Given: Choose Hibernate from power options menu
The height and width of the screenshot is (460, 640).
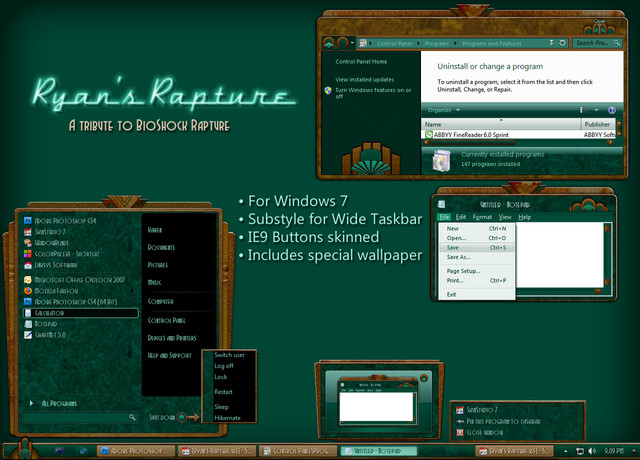Looking at the screenshot, I should pyautogui.click(x=227, y=418).
